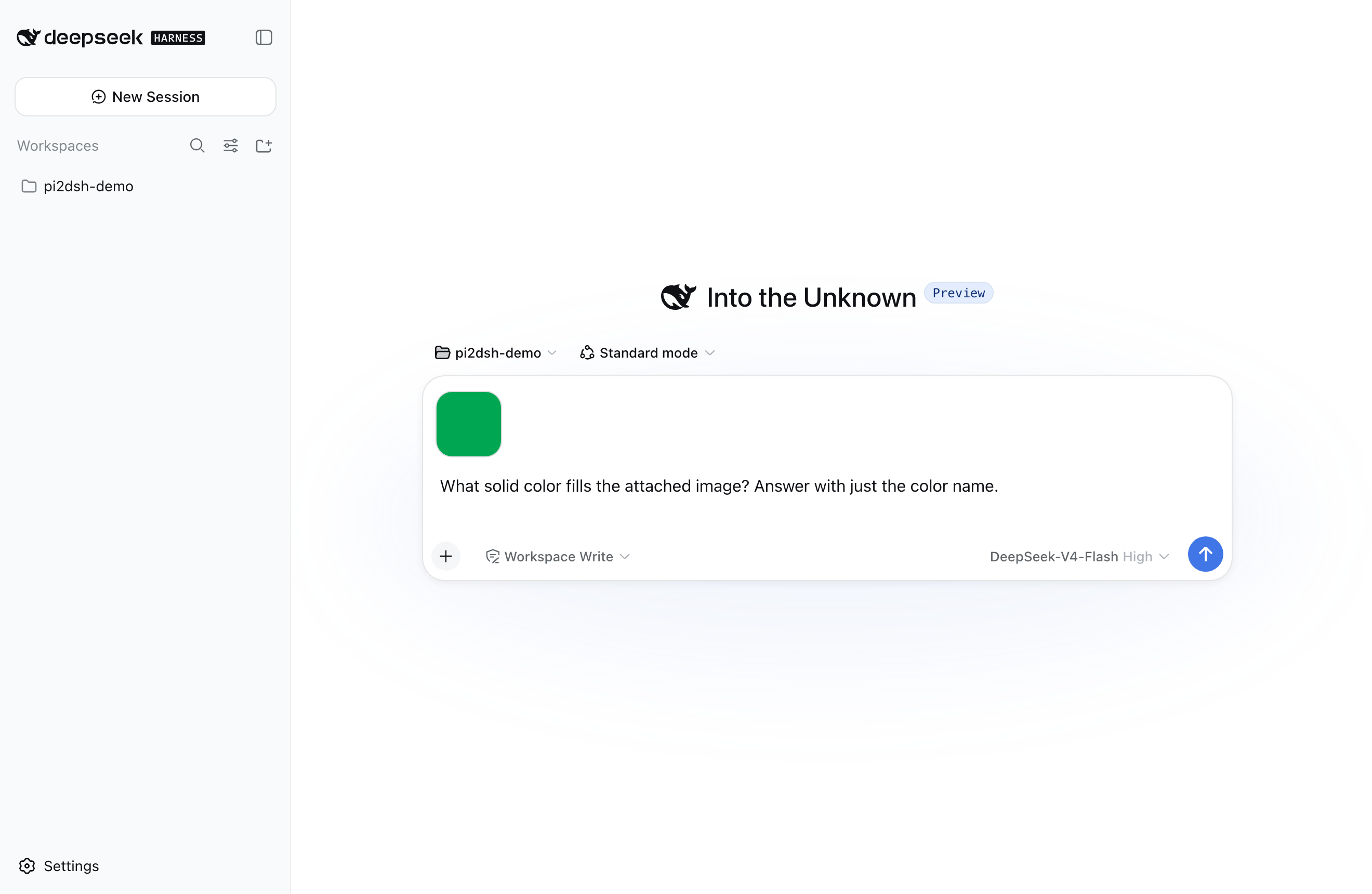This screenshot has width=1372, height=894.
Task: Add a new workspace folder icon
Action: (263, 145)
